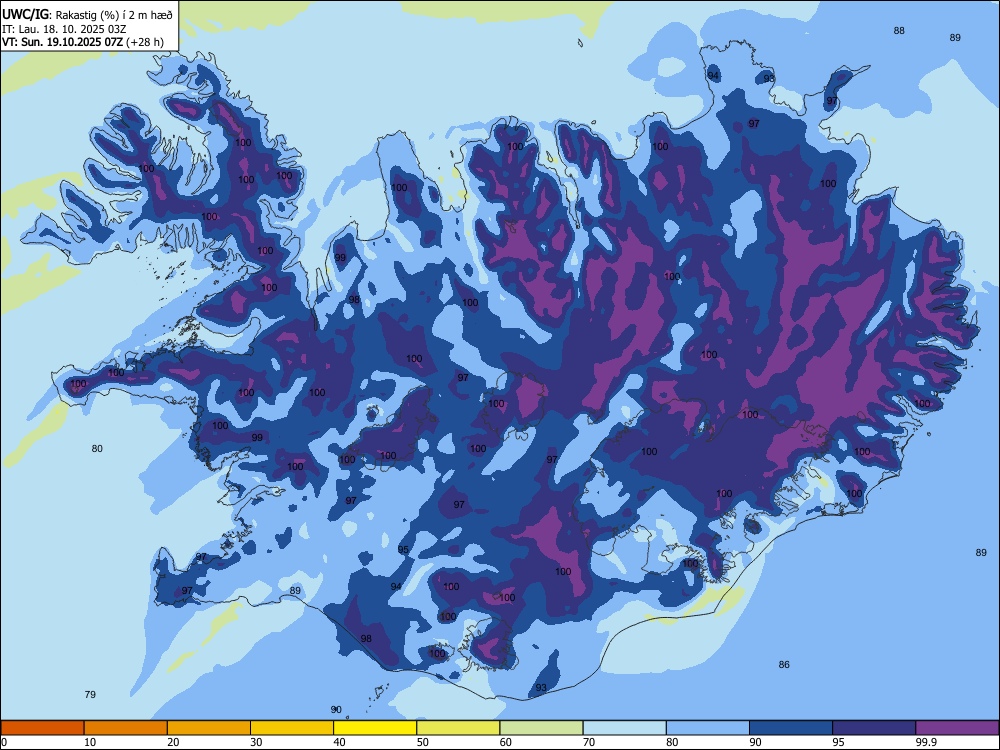Click the title line 'UWC/IG: Rakastig (%) í 2 m hæð'
1000x750 pixels.
[x=87, y=15]
